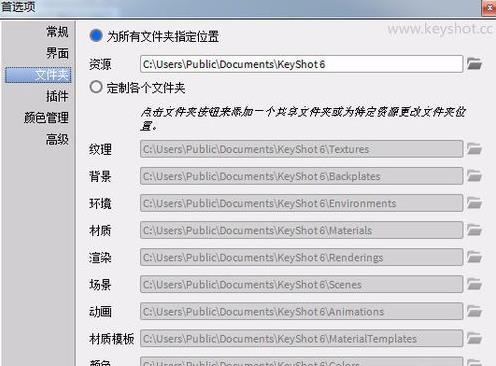Browse folder icon for 动画 Animations path
The image size is (496, 366).
474,311
